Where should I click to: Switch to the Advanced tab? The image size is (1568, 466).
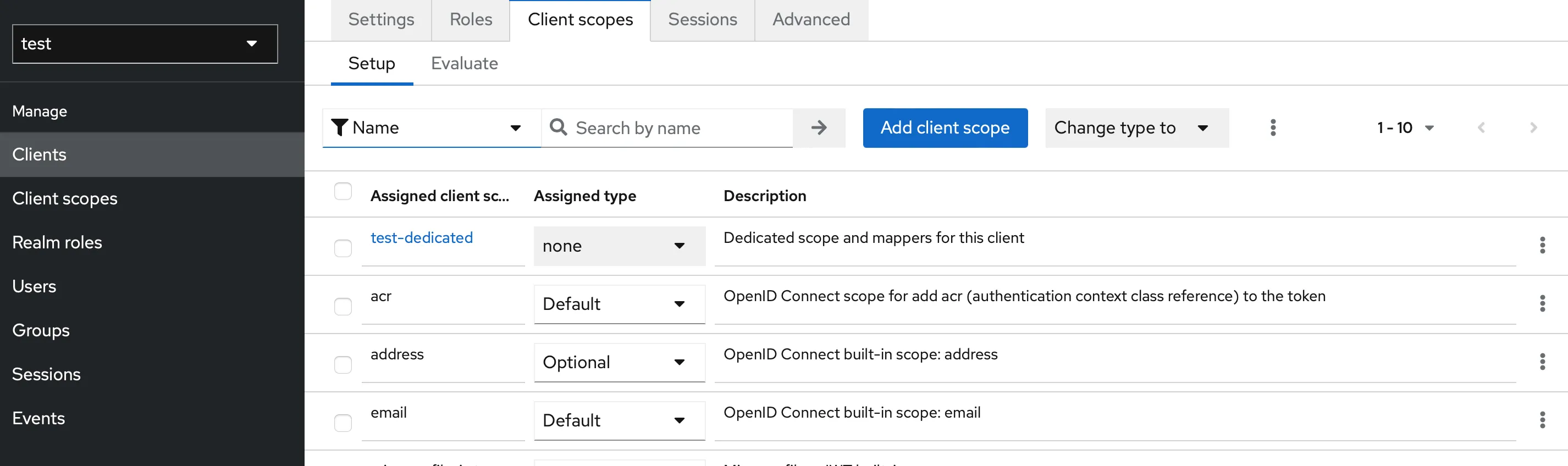click(811, 20)
